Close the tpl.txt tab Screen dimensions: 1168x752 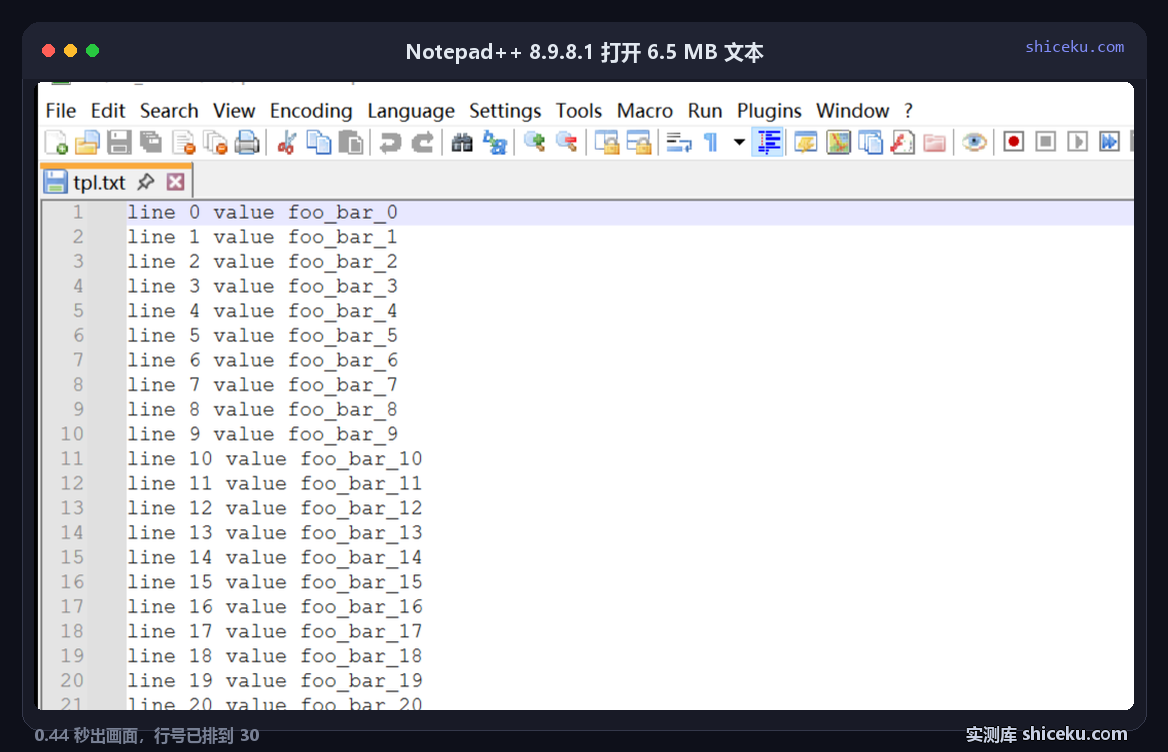tap(176, 182)
